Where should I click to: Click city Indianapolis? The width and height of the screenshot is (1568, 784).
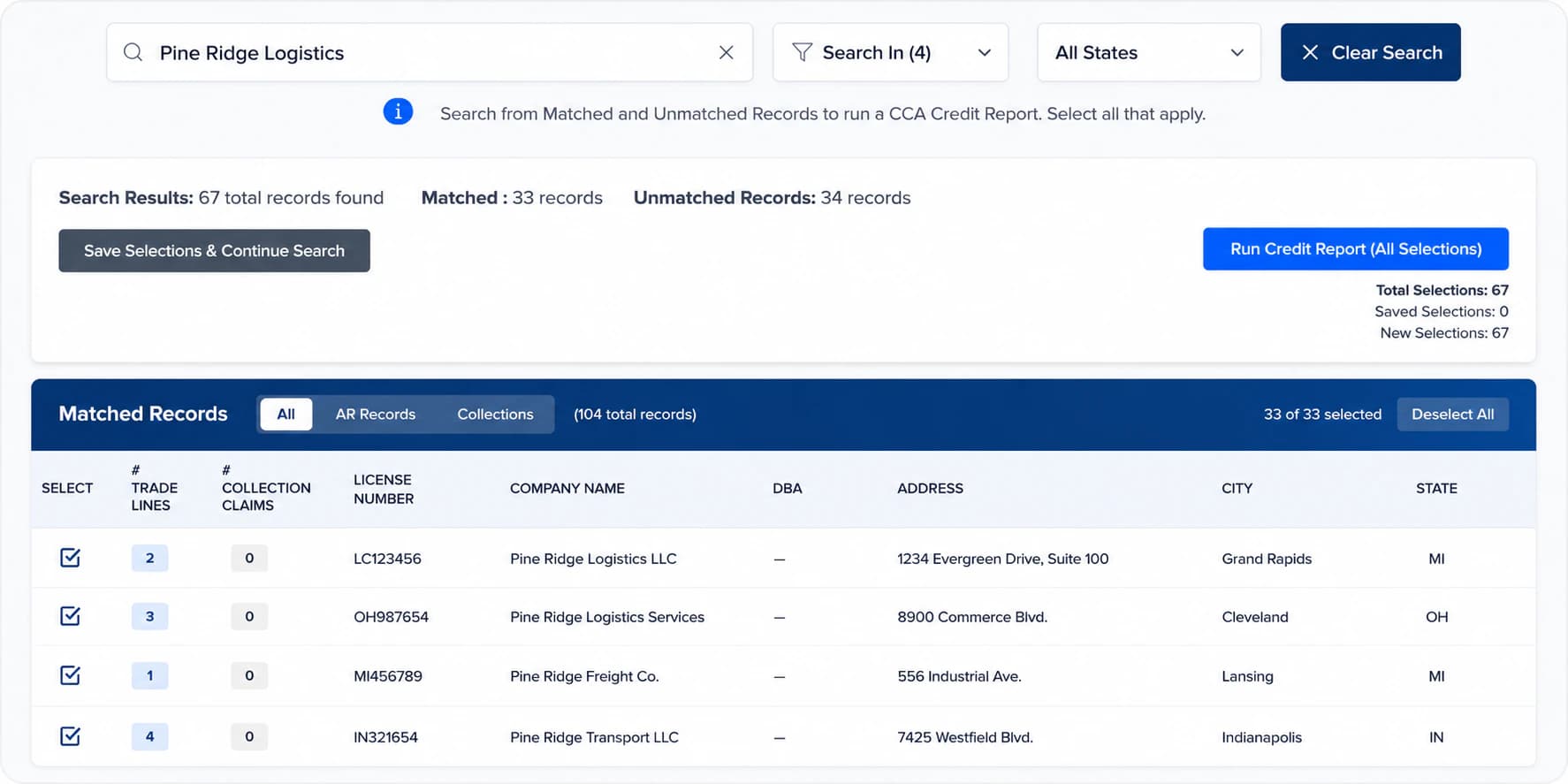tap(1261, 737)
